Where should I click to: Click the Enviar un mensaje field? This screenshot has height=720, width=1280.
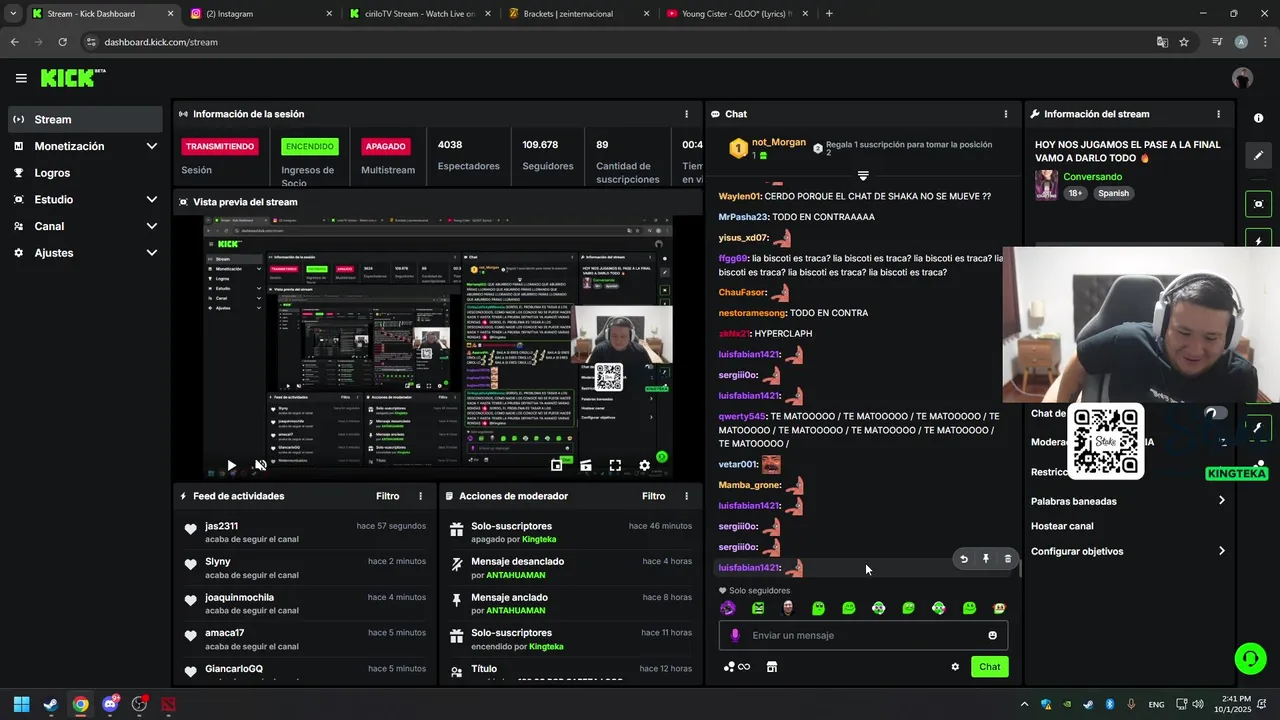(863, 635)
